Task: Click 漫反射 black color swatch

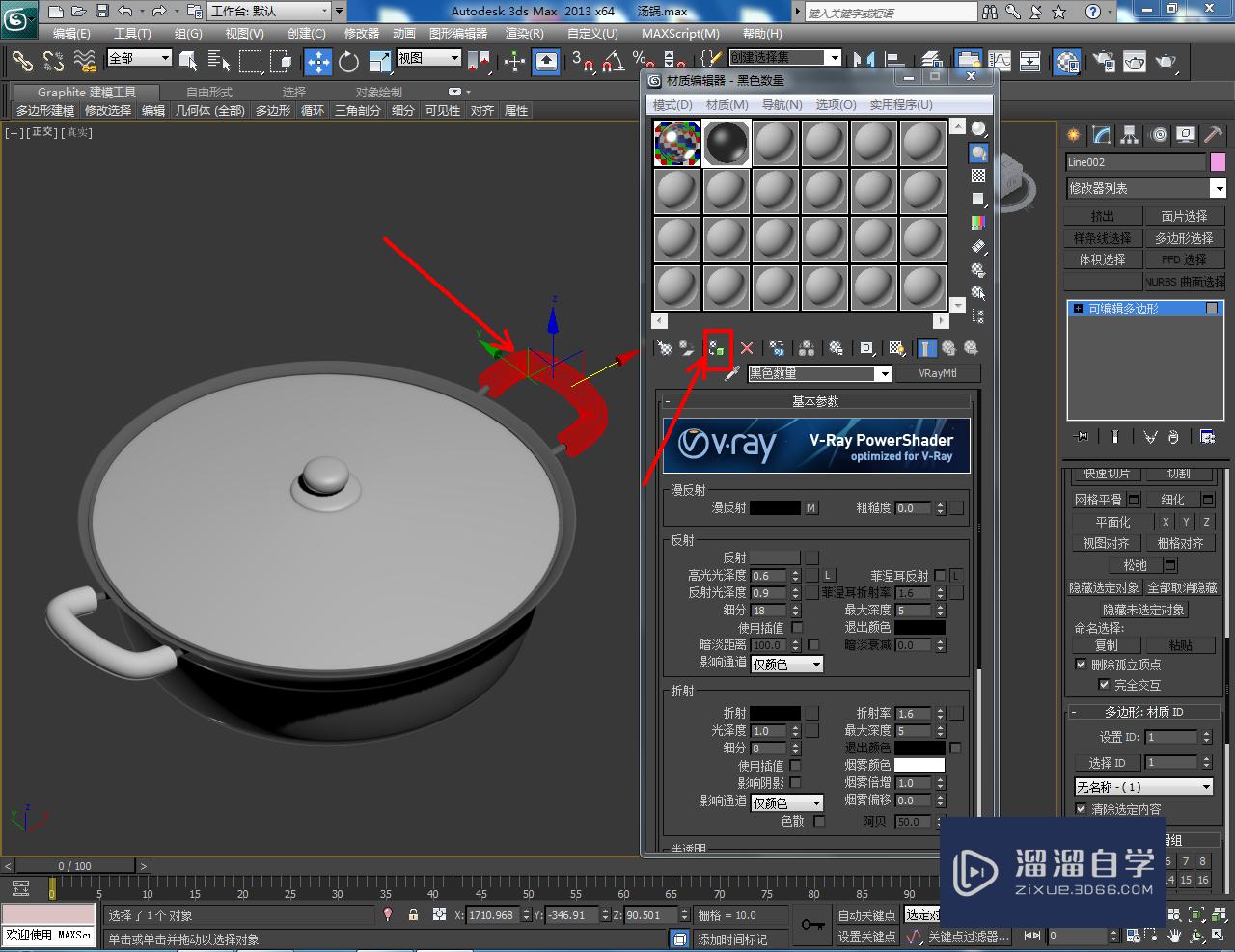Action: click(775, 507)
